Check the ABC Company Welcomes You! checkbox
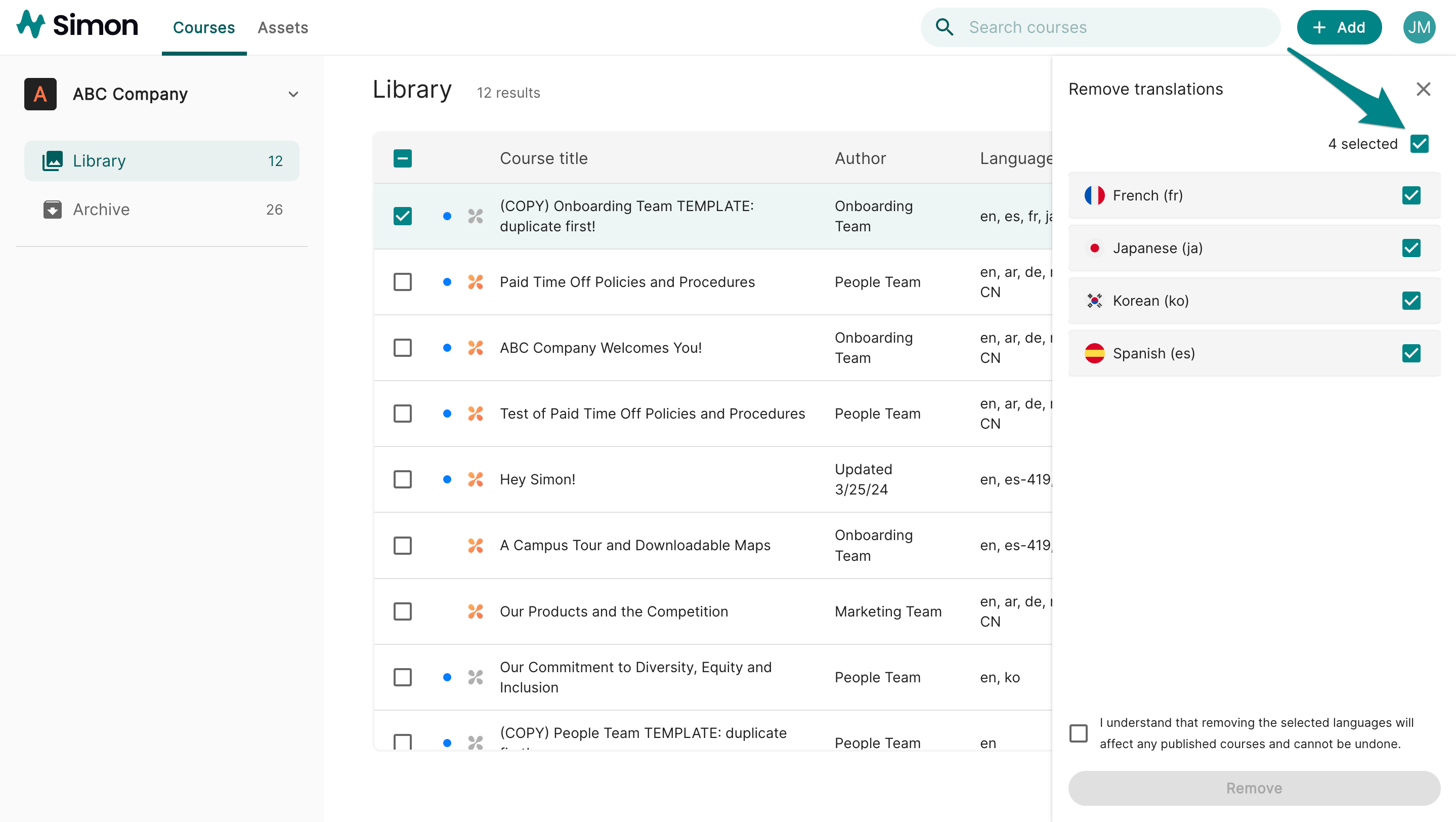This screenshot has width=1456, height=822. click(402, 347)
